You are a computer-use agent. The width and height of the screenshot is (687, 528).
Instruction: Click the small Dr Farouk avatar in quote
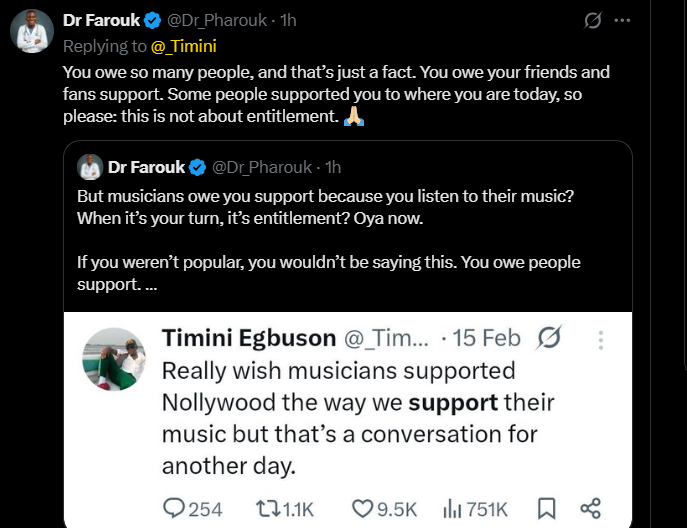click(x=90, y=166)
